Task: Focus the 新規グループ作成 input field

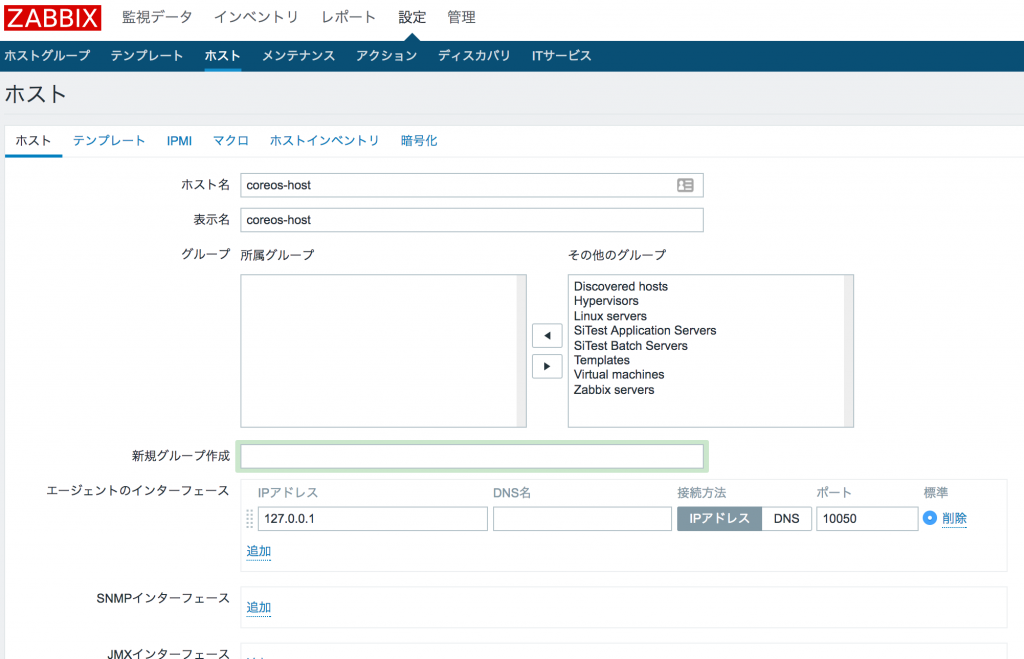Action: [472, 457]
